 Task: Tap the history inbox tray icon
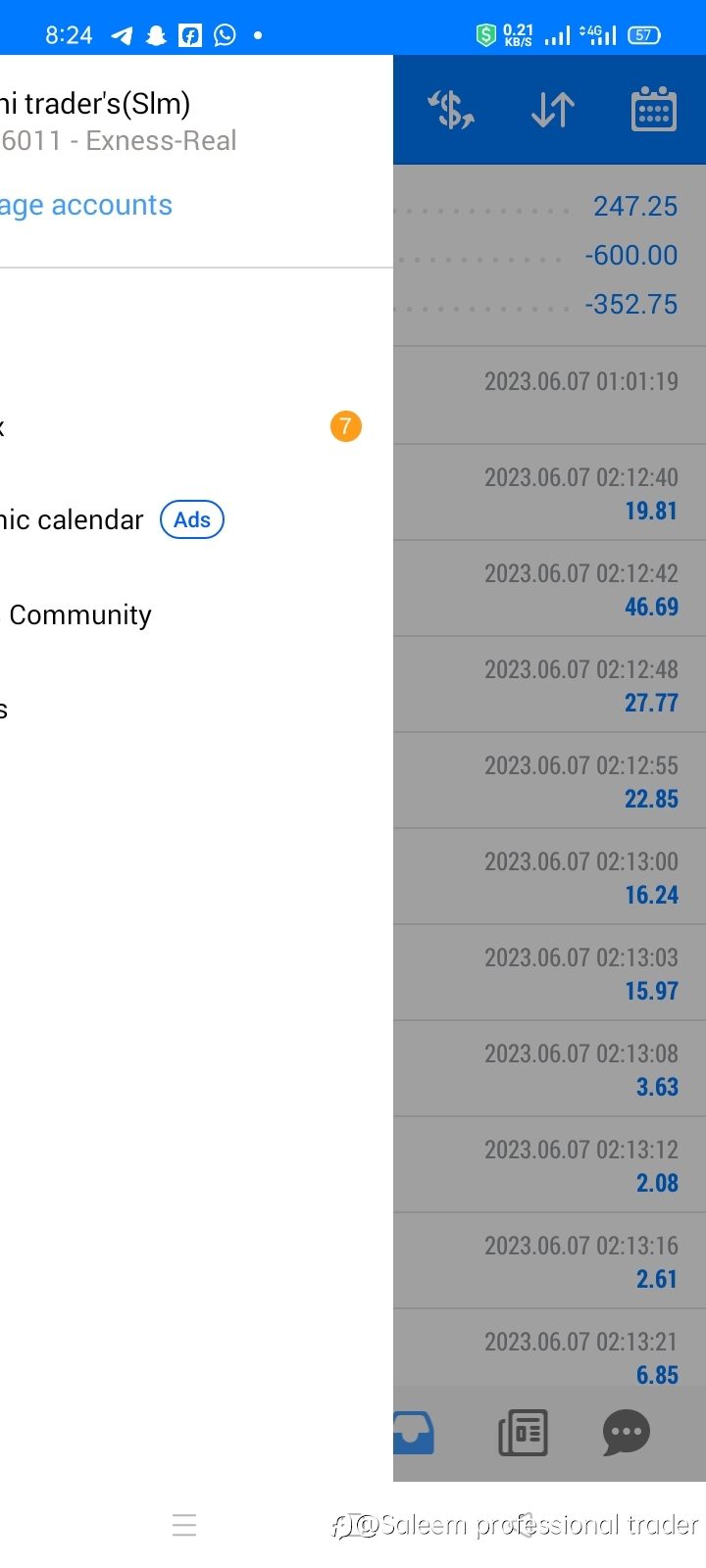[414, 1433]
